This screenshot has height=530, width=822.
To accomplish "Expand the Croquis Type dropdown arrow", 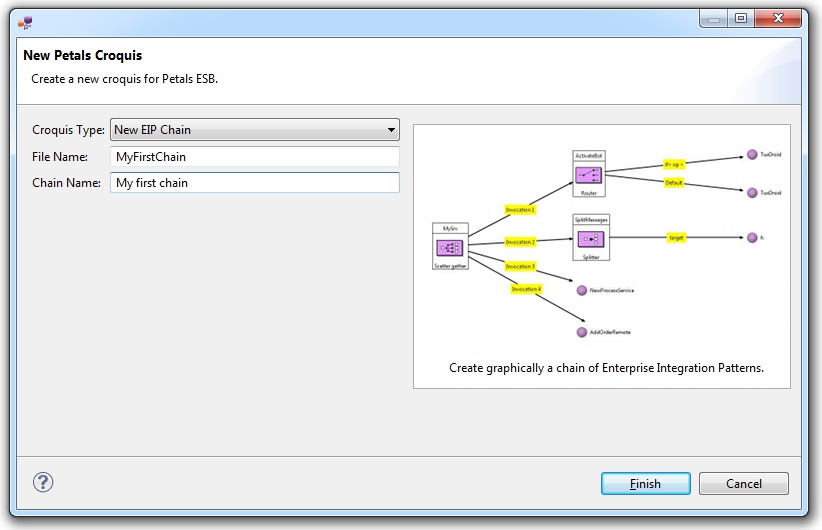I will (391, 130).
